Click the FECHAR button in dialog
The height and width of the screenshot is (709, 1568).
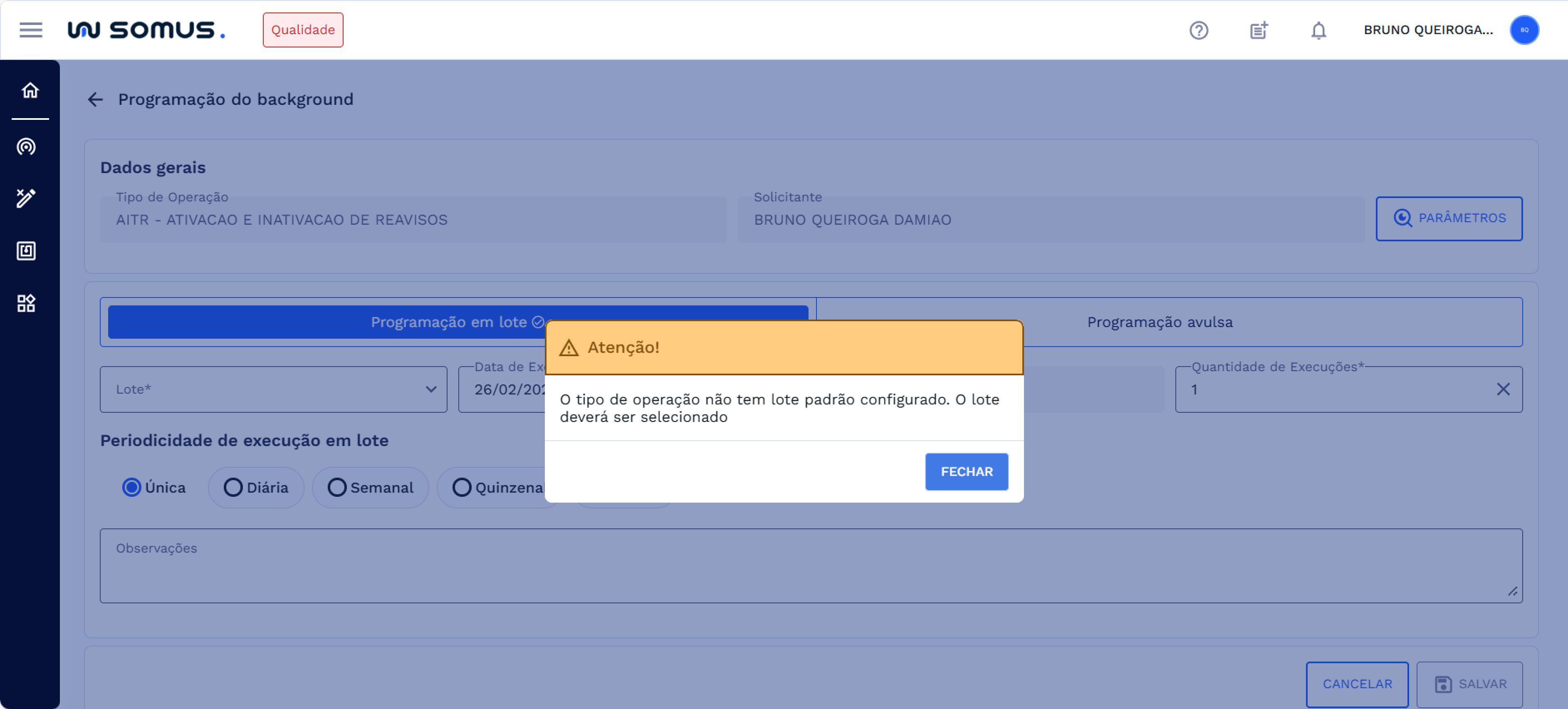point(966,471)
